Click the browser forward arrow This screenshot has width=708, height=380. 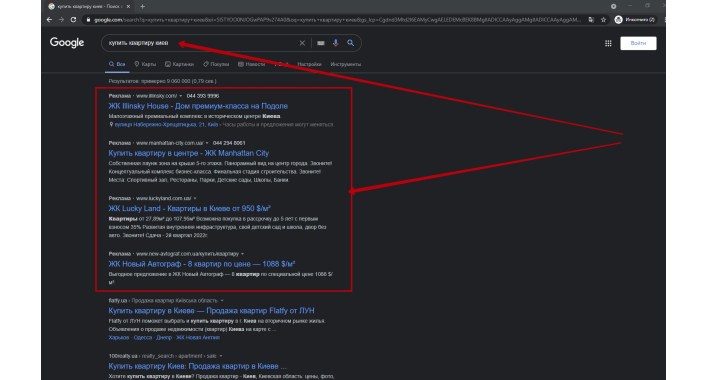click(x=61, y=20)
